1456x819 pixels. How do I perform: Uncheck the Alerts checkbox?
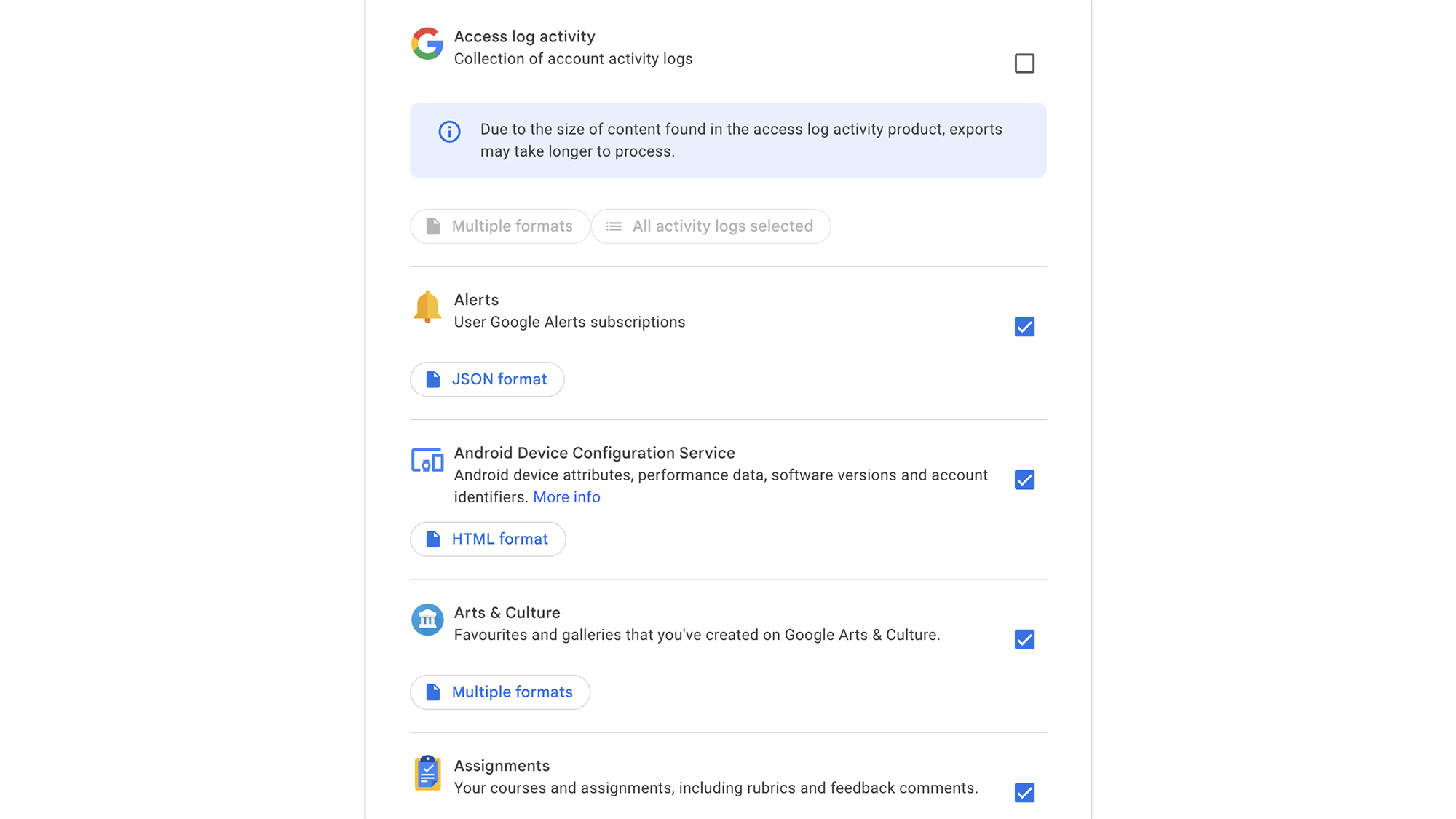pos(1024,327)
